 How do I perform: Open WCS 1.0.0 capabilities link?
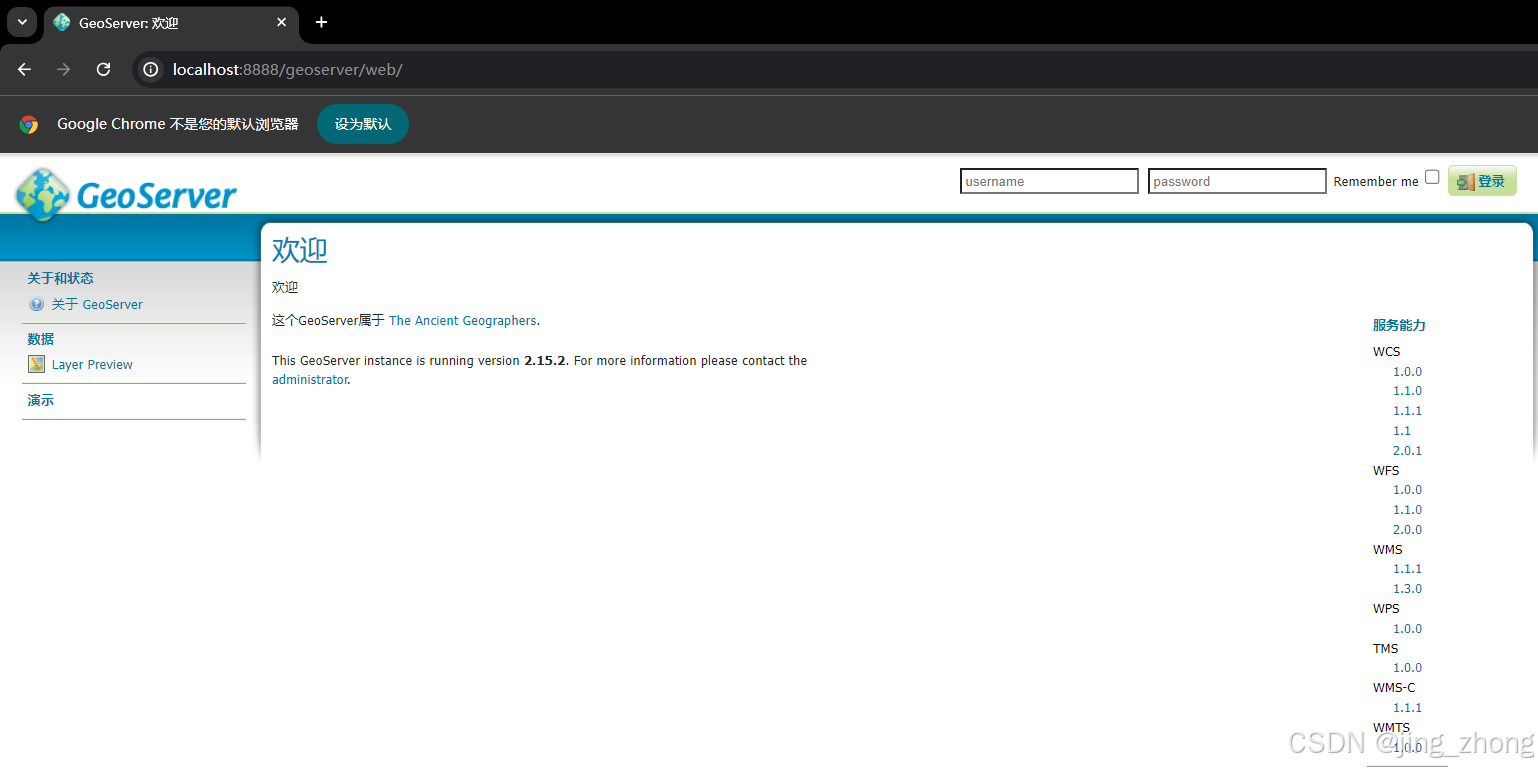click(x=1407, y=372)
